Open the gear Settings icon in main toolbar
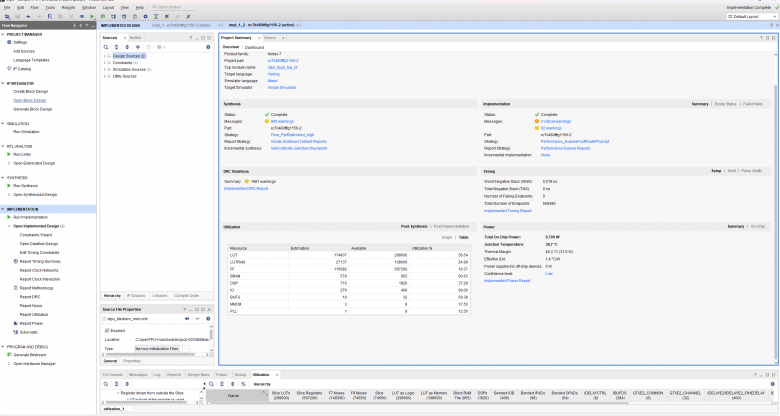 (x=145, y=16)
